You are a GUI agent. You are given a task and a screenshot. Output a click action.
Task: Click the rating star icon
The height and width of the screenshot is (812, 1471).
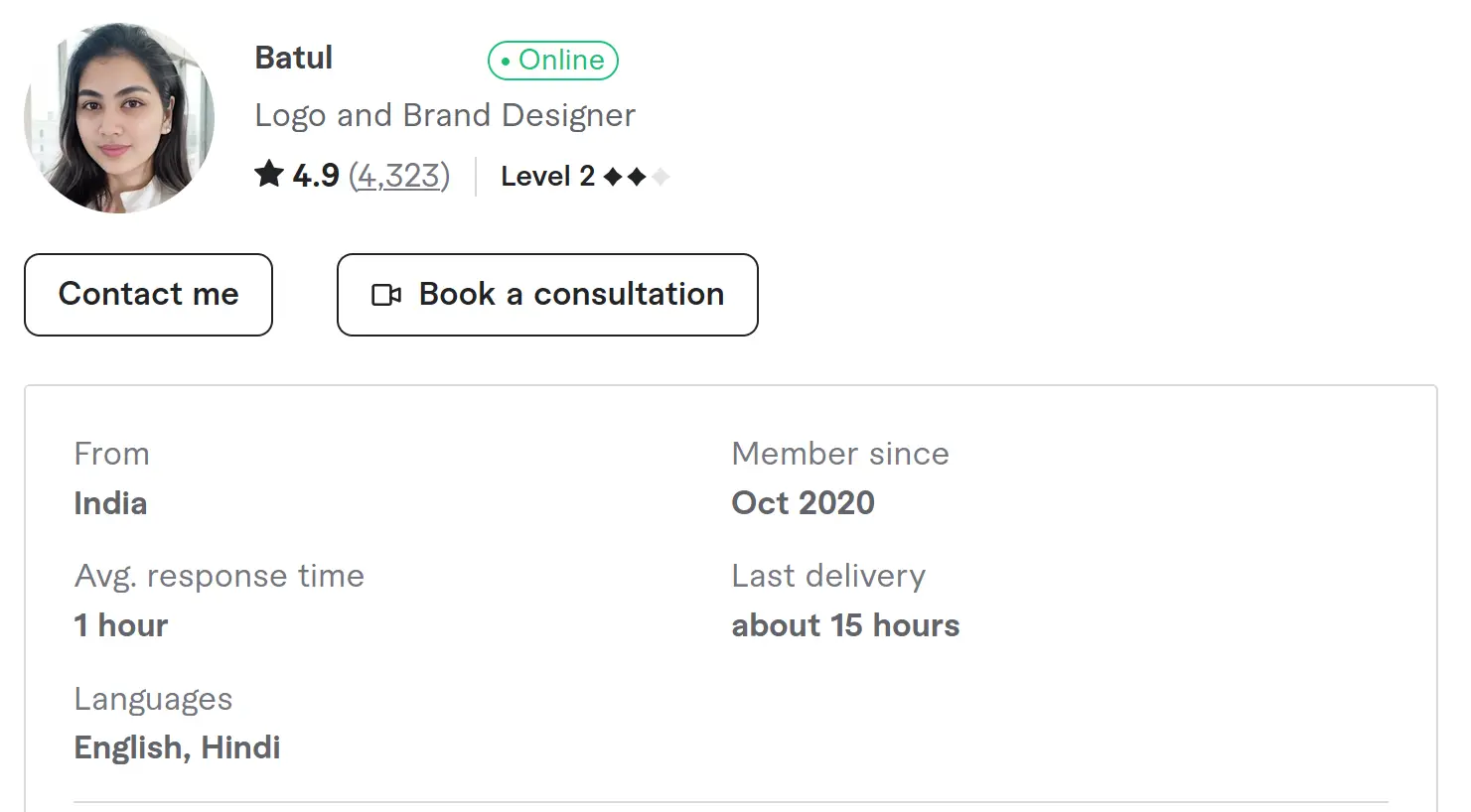coord(269,175)
